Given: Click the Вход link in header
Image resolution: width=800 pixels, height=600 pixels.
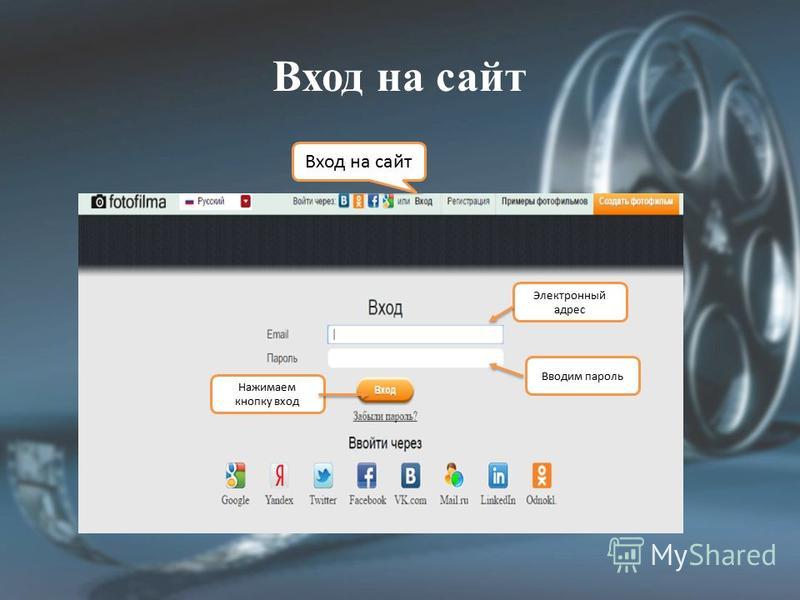Looking at the screenshot, I should coord(423,202).
